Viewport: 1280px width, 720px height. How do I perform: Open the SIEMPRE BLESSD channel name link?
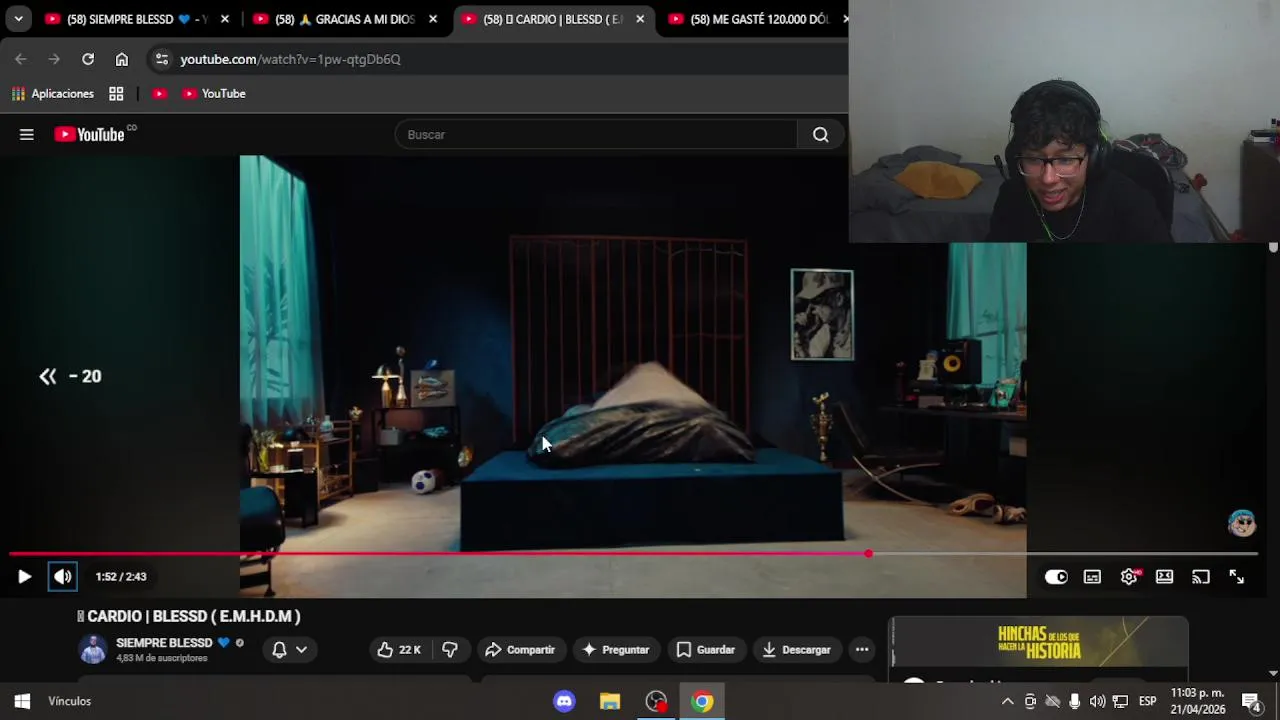(x=164, y=643)
